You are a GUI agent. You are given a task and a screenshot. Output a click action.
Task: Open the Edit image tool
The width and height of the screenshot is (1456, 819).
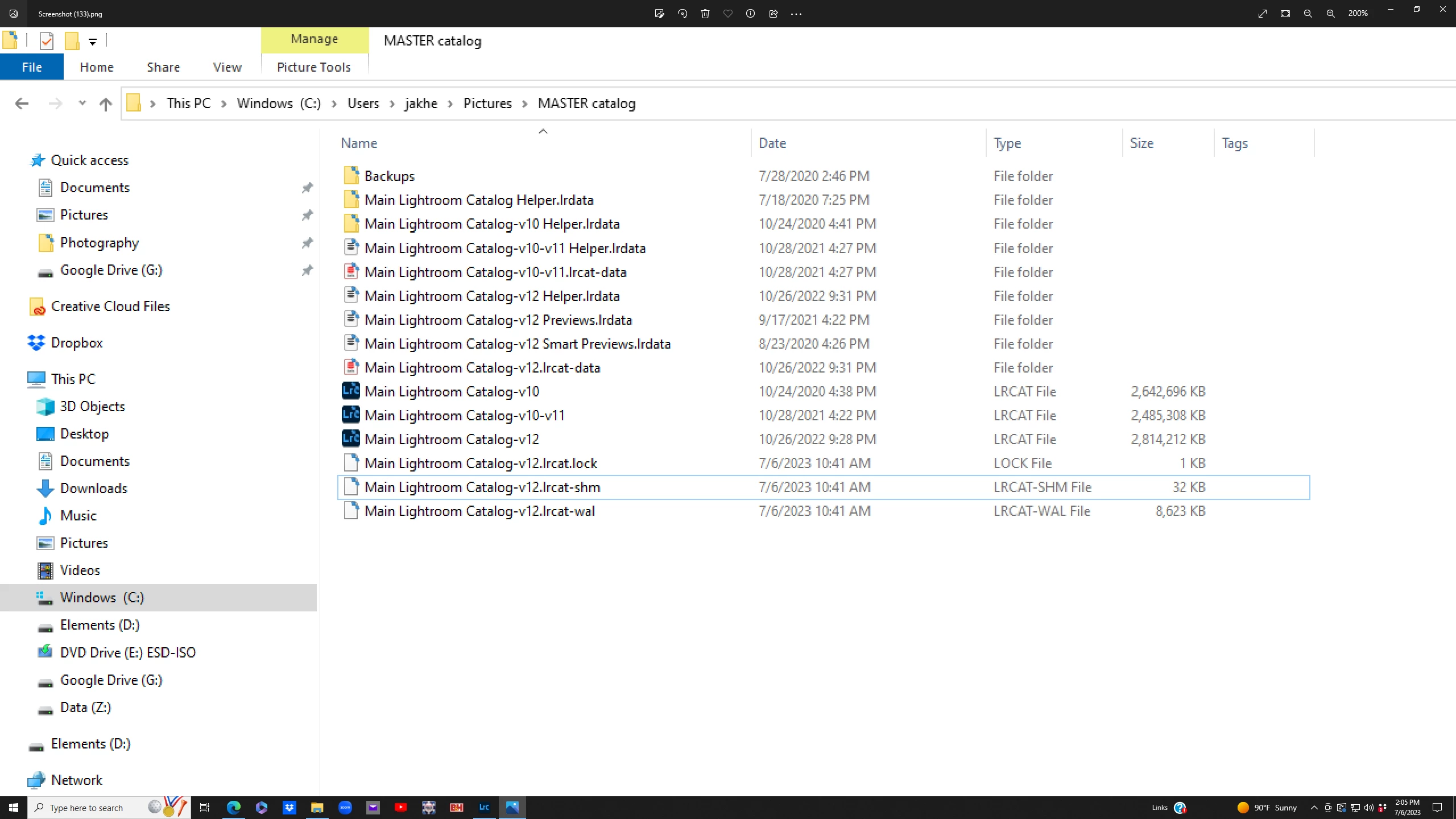[x=659, y=14]
